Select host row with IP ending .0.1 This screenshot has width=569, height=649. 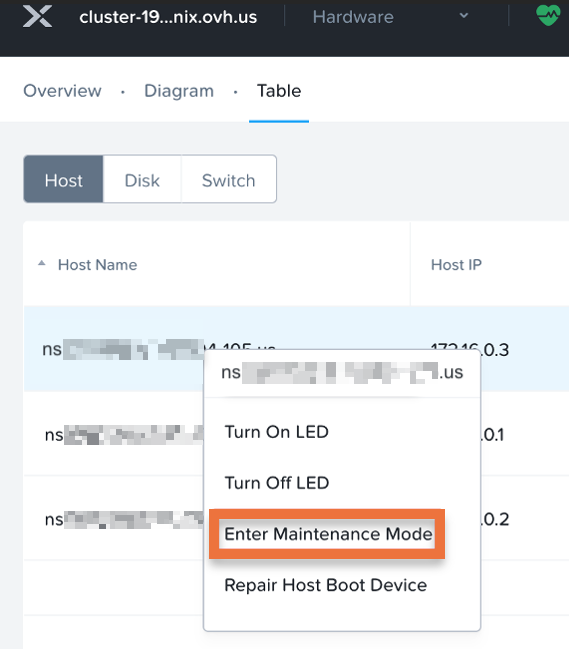296,434
